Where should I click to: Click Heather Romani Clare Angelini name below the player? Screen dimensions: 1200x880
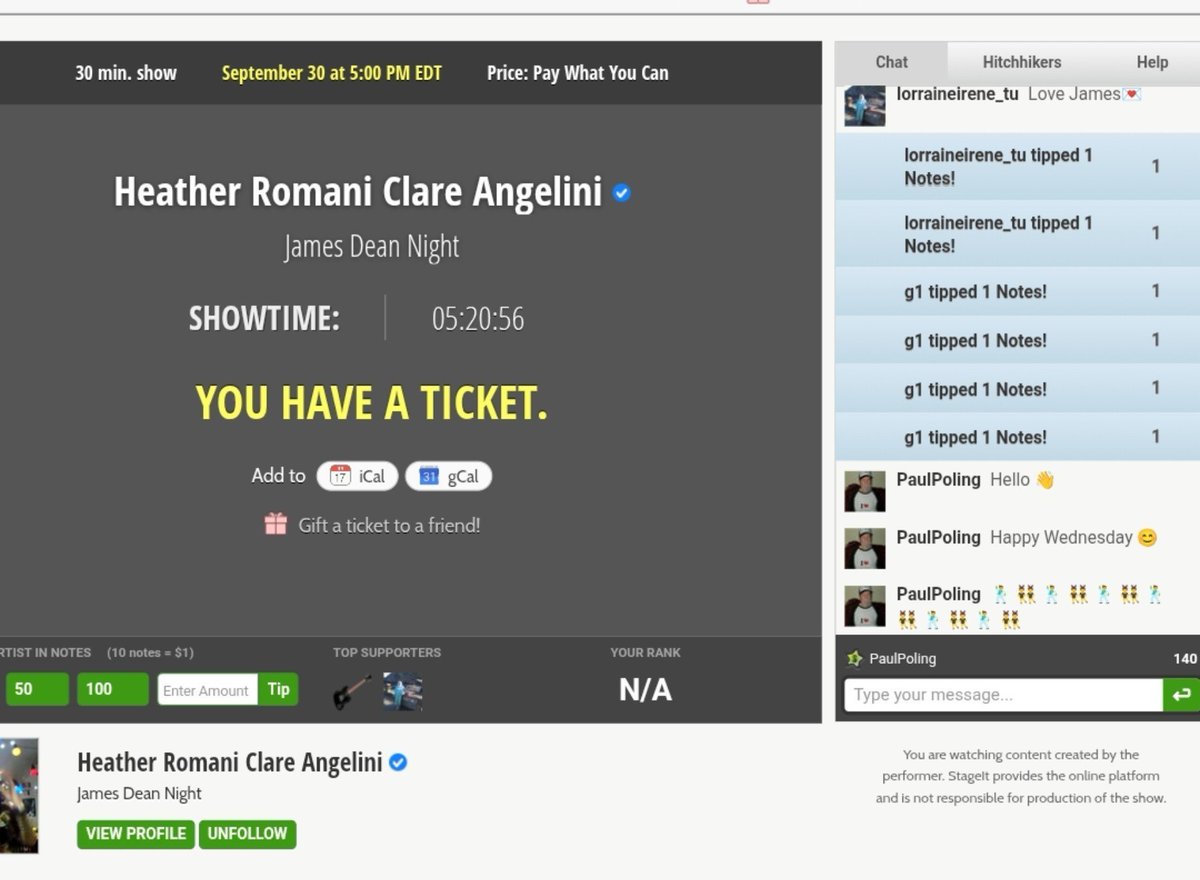click(x=230, y=763)
